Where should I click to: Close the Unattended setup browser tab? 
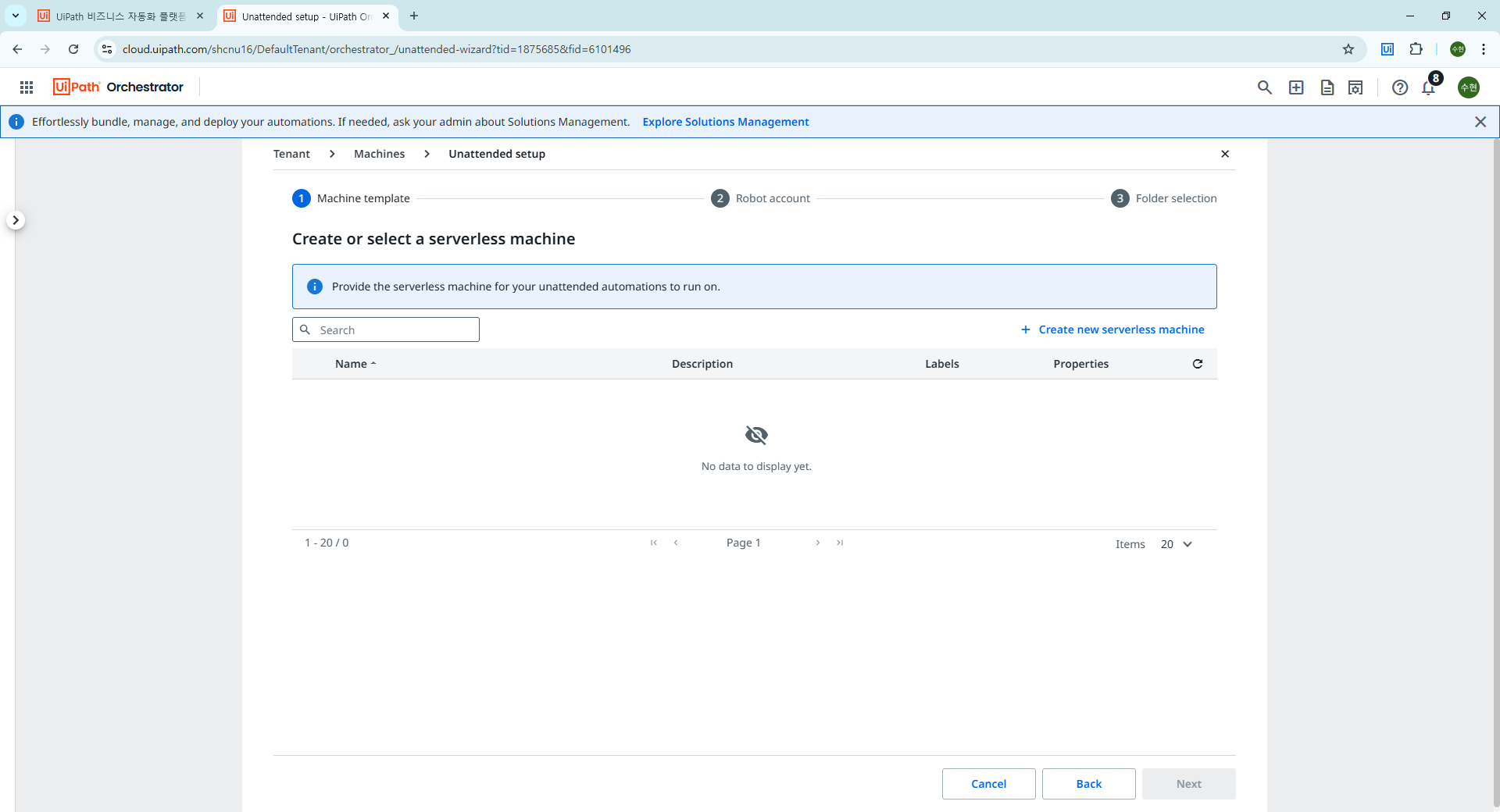(x=386, y=16)
